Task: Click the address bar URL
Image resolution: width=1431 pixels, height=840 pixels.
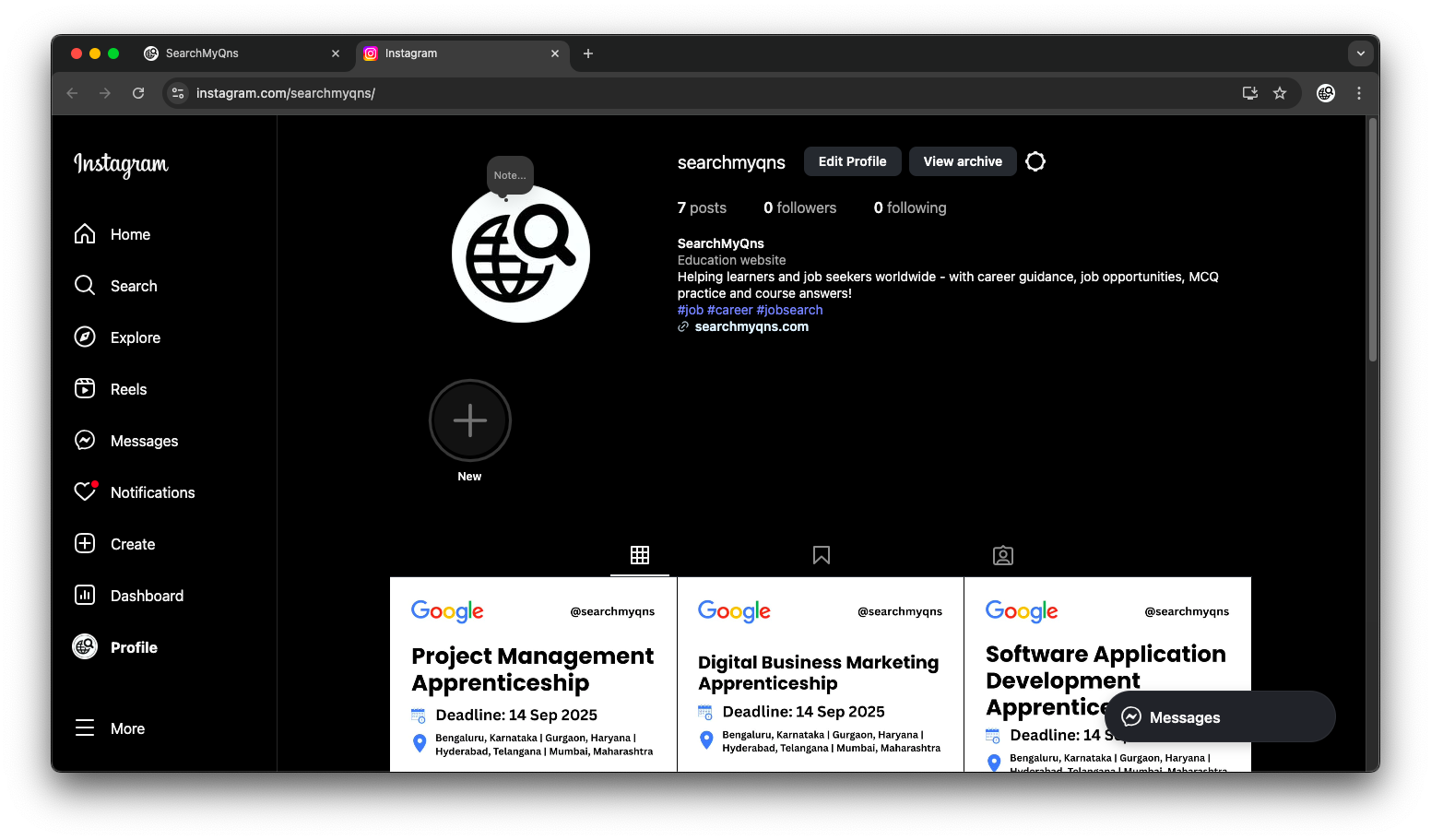Action: coord(286,93)
